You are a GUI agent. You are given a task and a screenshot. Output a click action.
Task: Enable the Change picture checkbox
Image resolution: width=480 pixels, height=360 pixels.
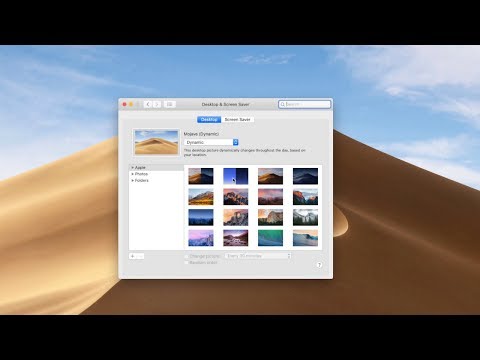[x=186, y=256]
